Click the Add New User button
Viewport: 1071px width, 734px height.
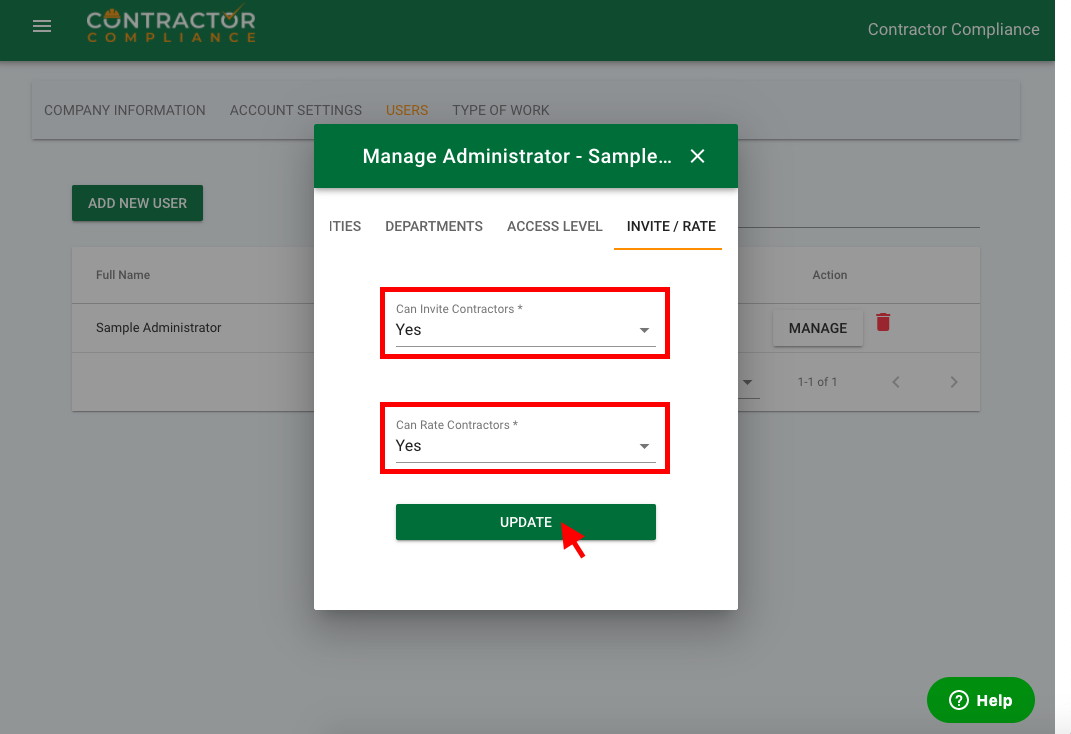tap(137, 203)
